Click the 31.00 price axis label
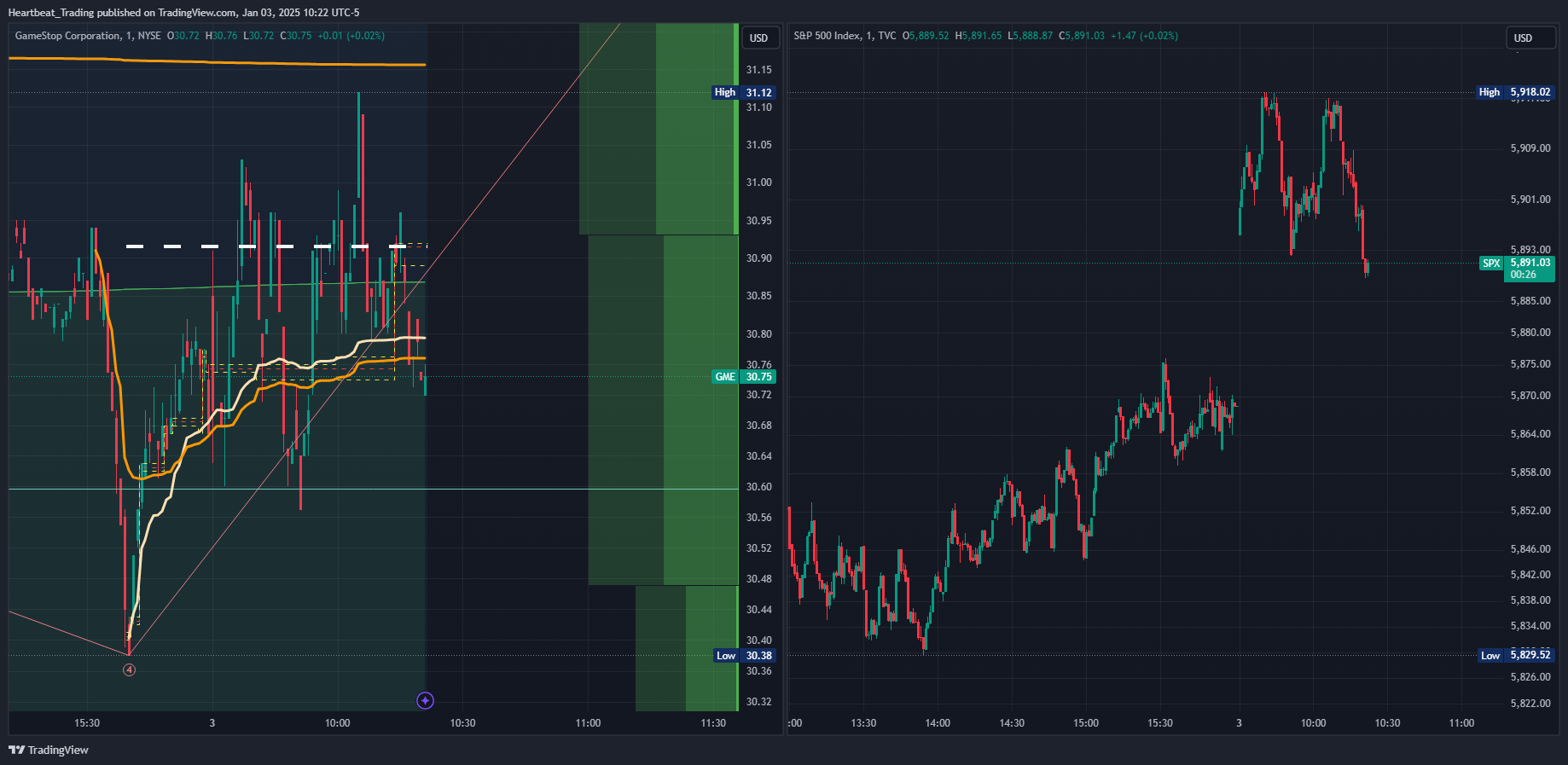 (758, 183)
